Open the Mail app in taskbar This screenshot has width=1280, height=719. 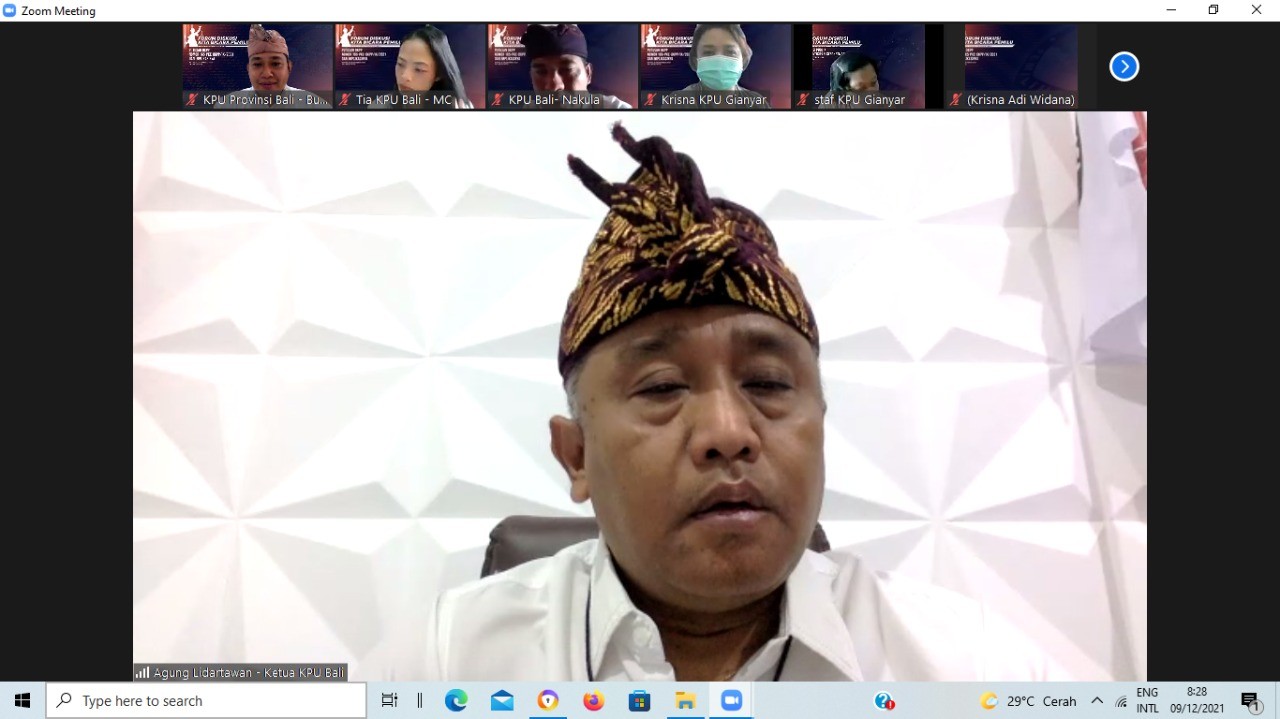502,701
